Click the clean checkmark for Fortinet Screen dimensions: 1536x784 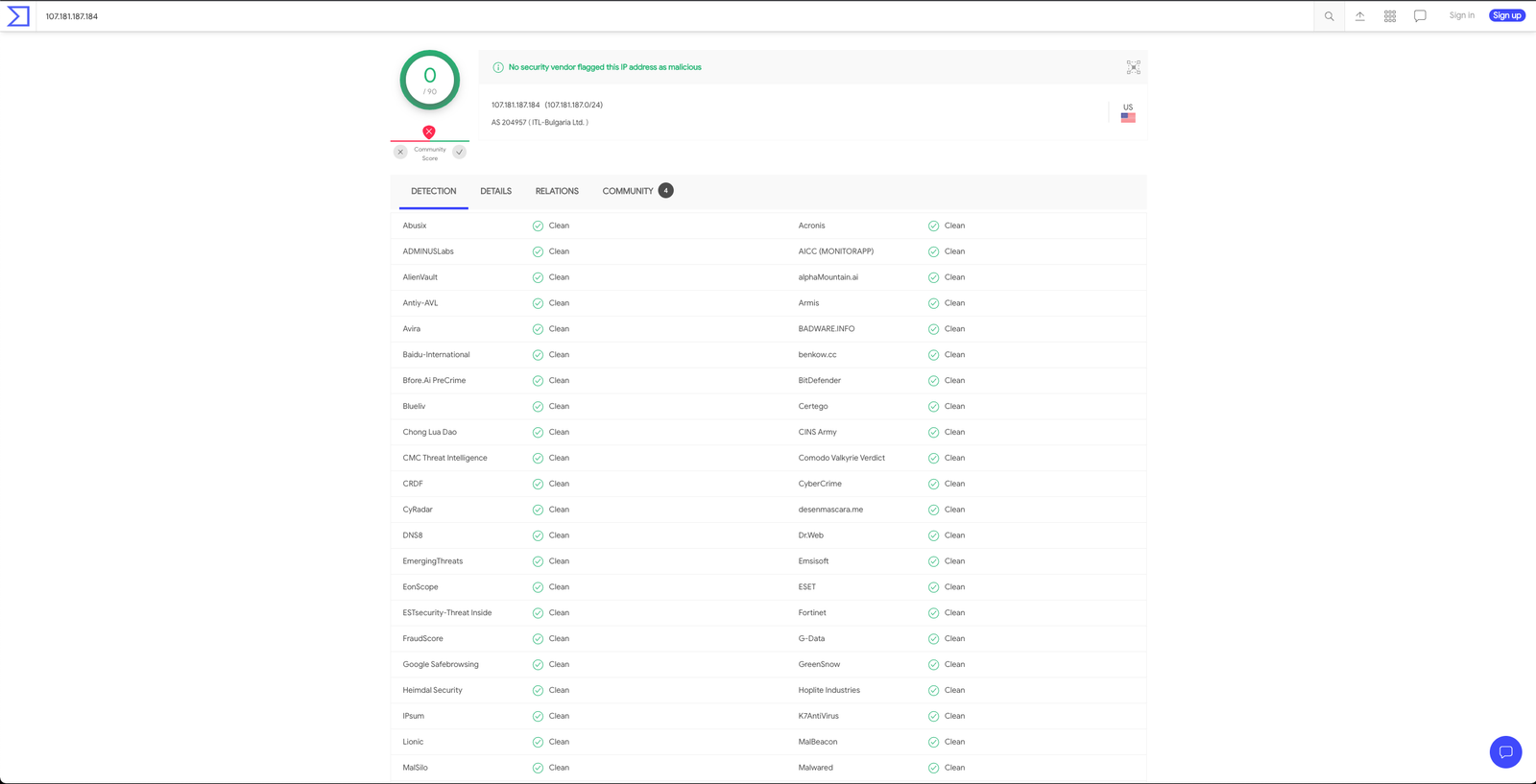pos(933,613)
